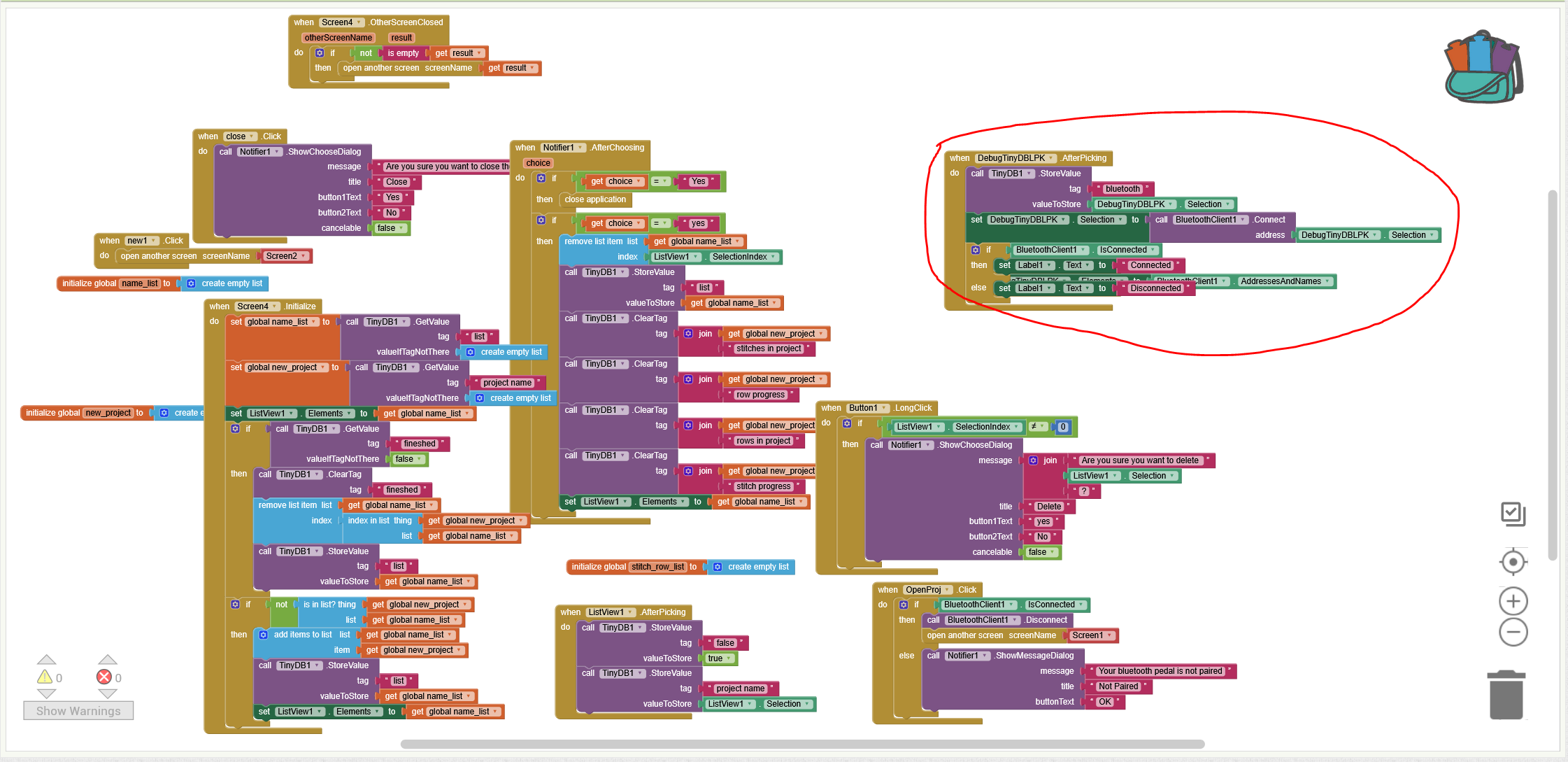Image resolution: width=1568 pixels, height=762 pixels.
Task: Toggle cancelable false value in close.Click block
Action: click(x=390, y=228)
